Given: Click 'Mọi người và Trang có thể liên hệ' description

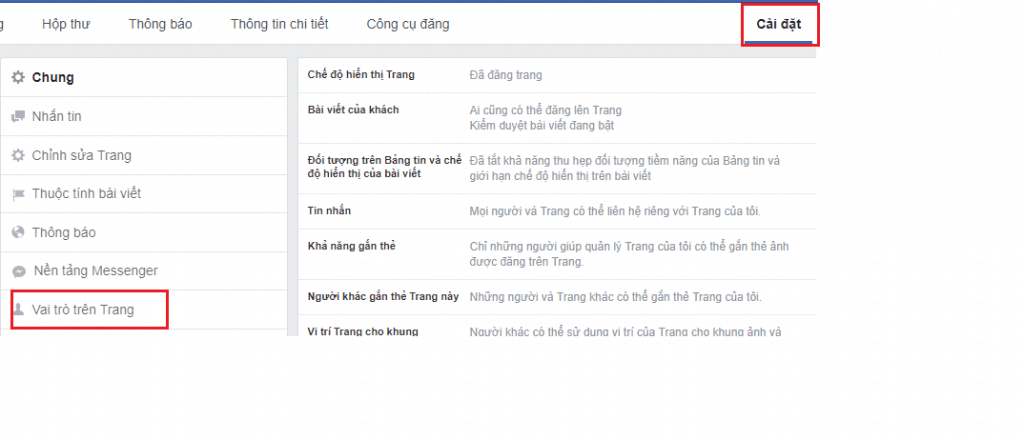Looking at the screenshot, I should point(616,212).
